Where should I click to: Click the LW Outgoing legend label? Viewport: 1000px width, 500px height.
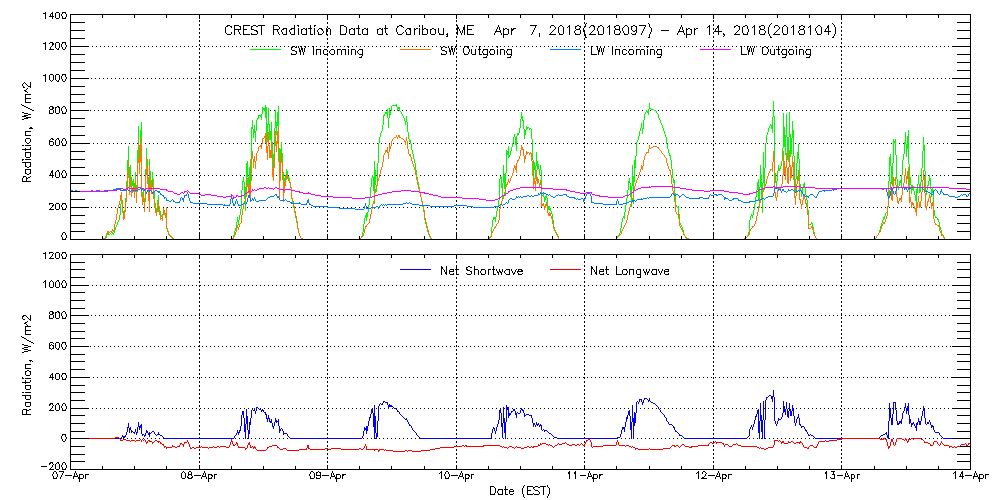[x=775, y=52]
